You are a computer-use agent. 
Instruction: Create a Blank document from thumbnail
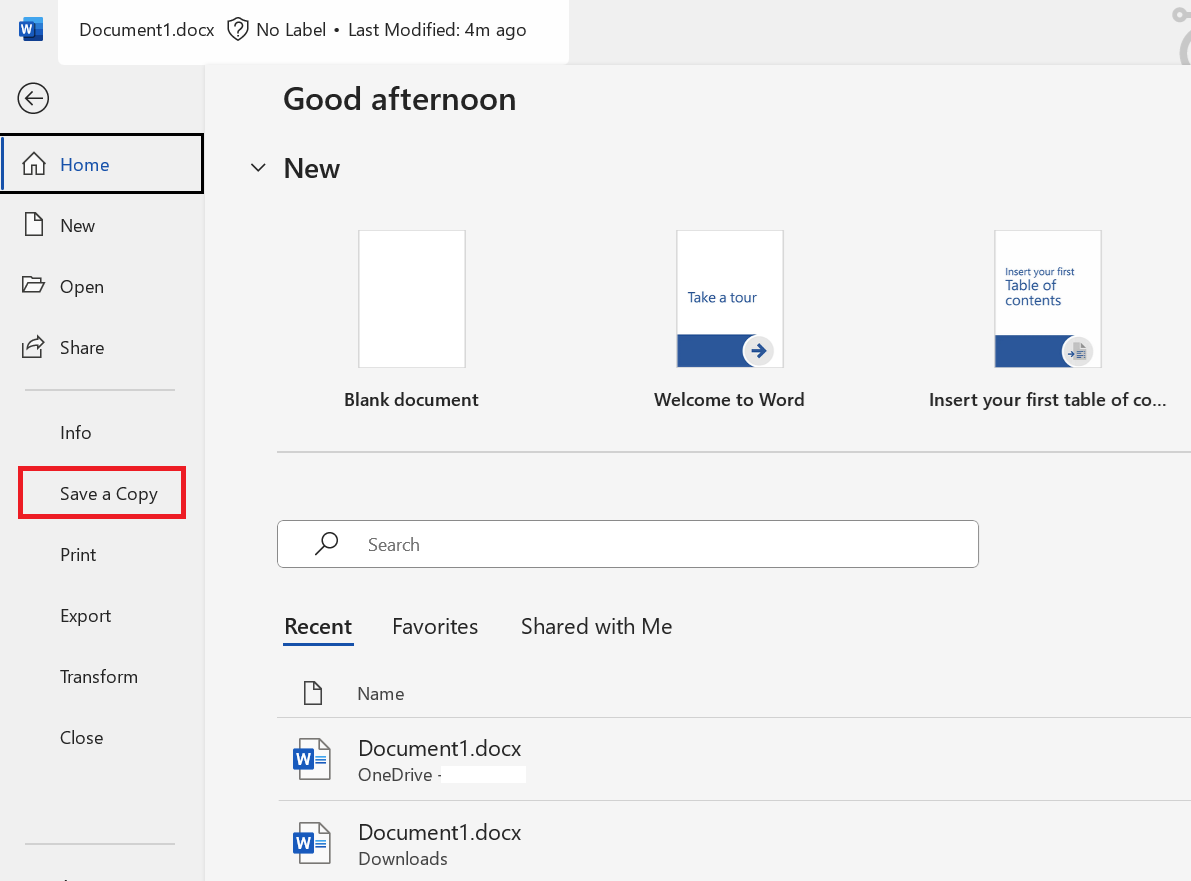[412, 299]
